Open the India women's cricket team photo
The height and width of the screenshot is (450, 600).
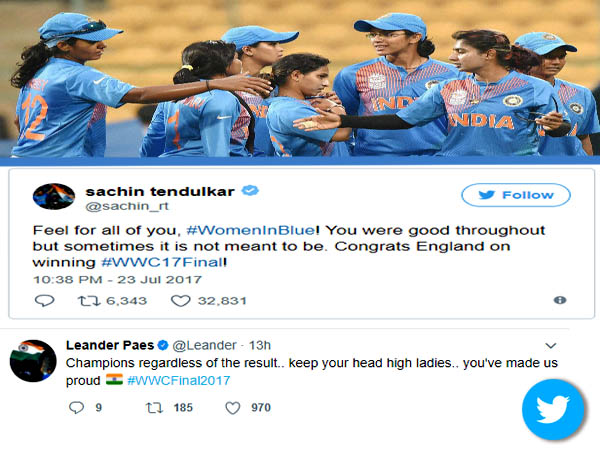coord(300,78)
